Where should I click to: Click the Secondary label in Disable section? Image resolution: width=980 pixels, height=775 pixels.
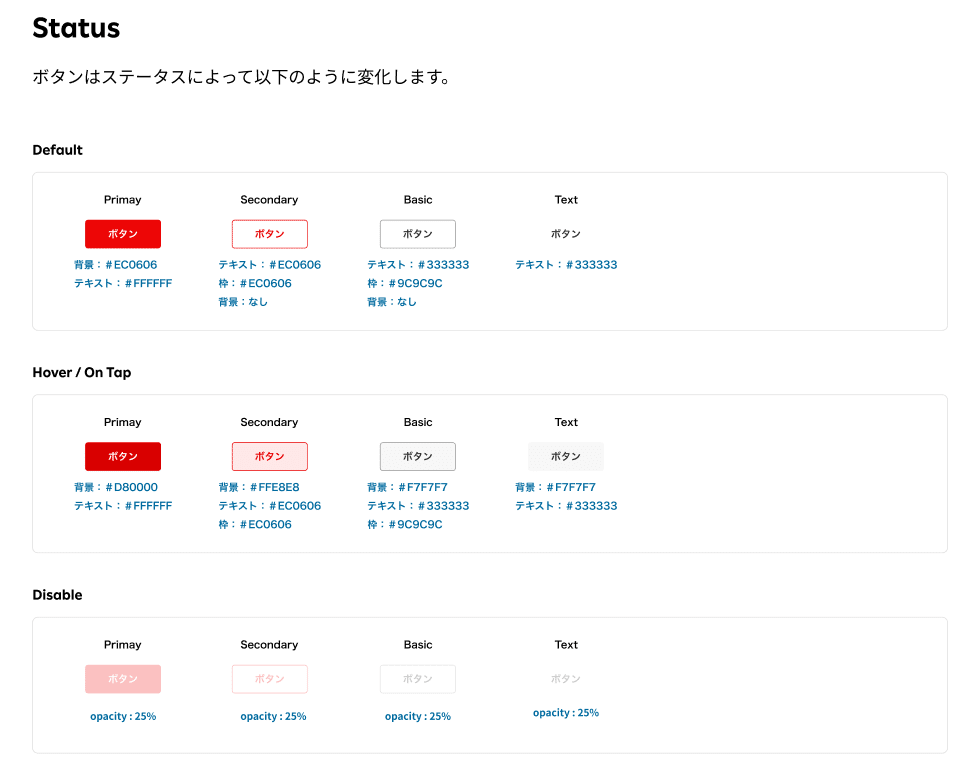point(269,645)
